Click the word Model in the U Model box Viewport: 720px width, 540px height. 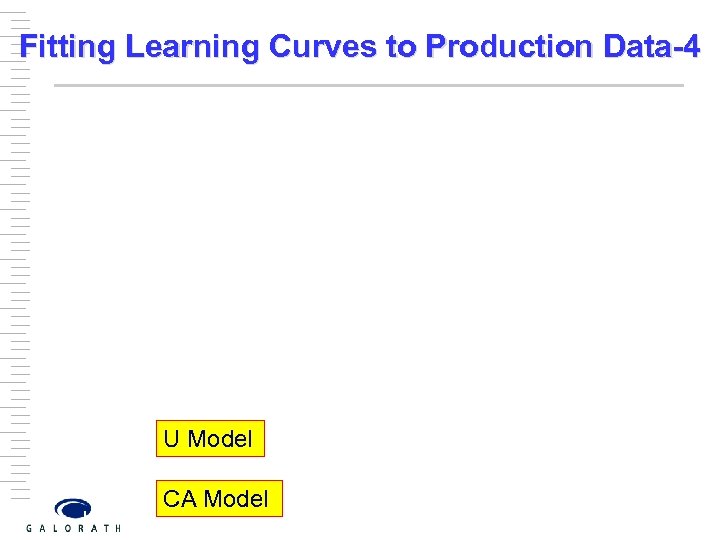[x=221, y=439]
